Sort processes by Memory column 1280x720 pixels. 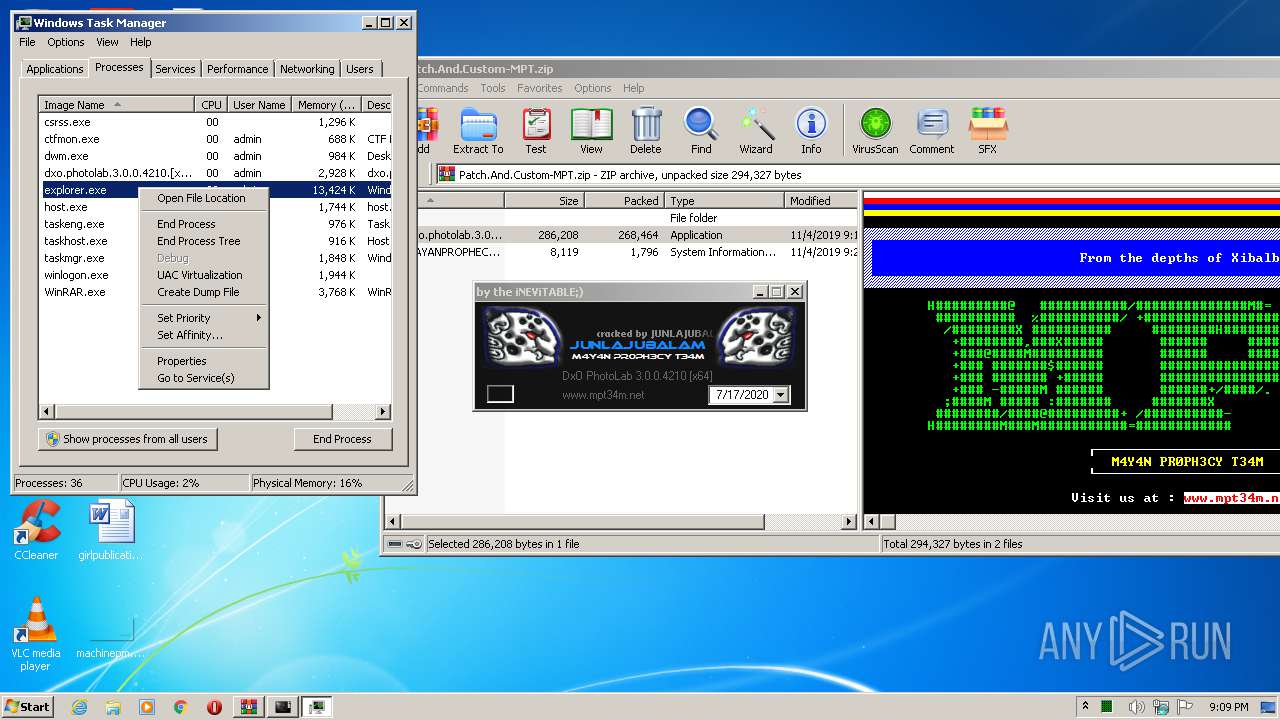pos(327,105)
